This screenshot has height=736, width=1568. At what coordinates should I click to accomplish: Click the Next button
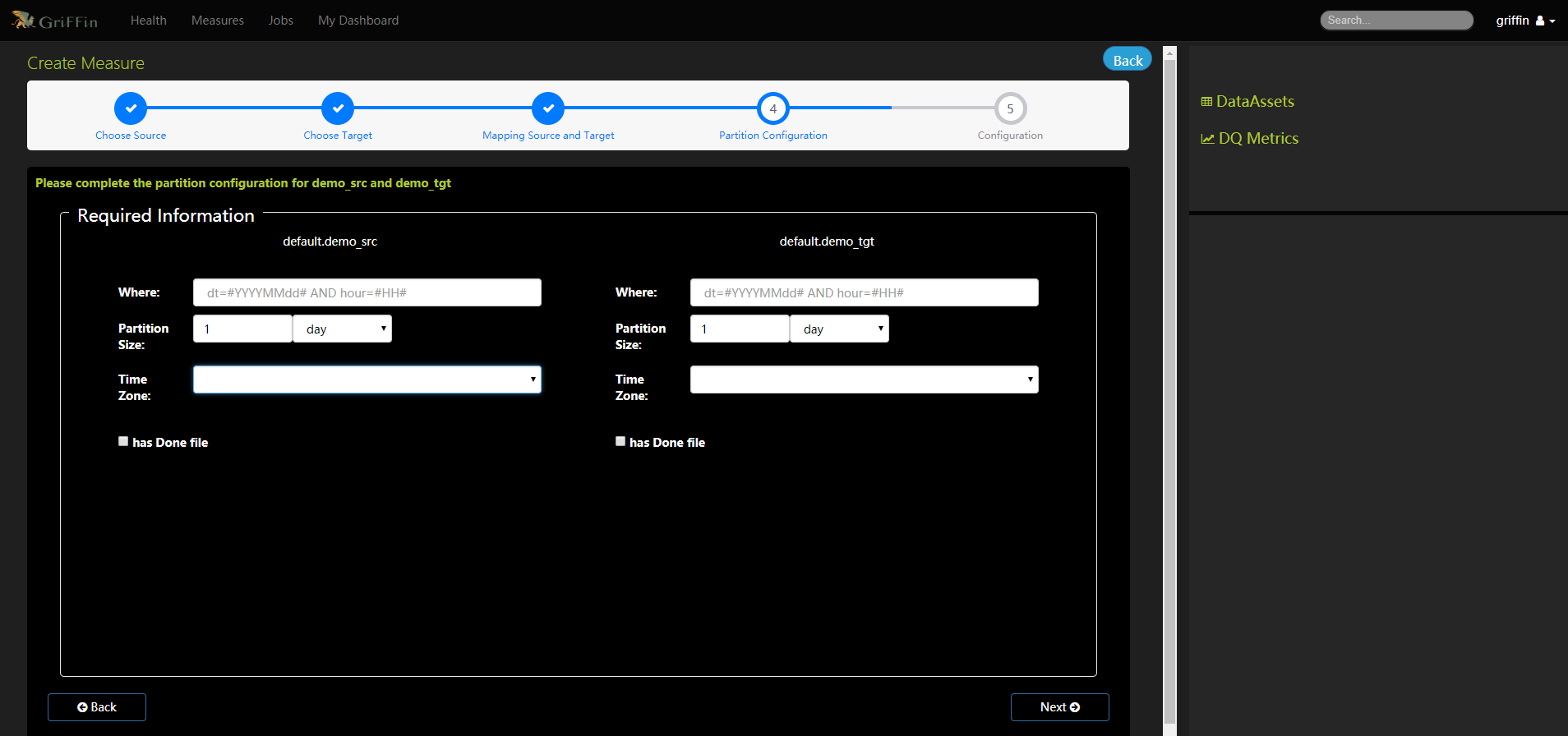[1060, 707]
